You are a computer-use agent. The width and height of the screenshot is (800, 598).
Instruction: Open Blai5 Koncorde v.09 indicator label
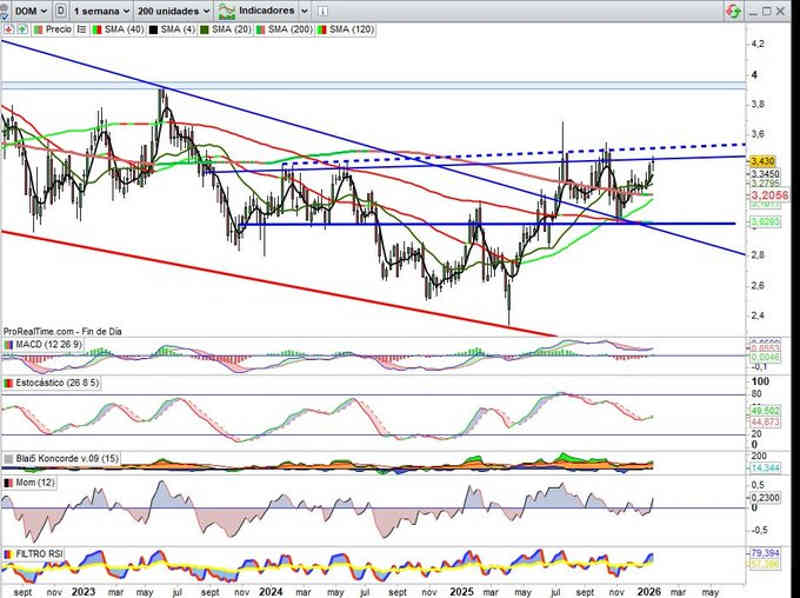click(x=58, y=459)
